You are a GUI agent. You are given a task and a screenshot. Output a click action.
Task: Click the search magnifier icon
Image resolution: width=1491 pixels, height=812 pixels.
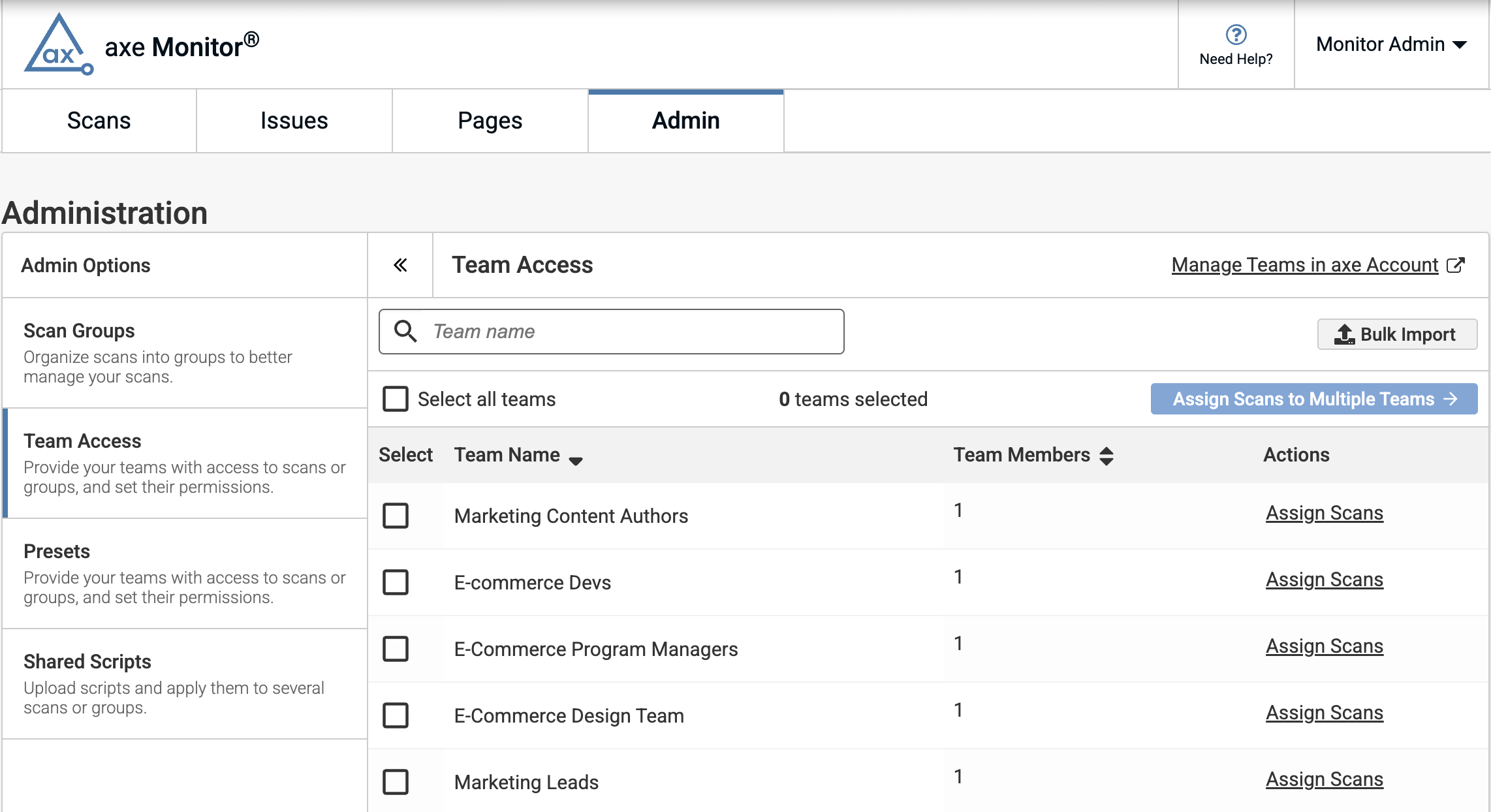[405, 332]
